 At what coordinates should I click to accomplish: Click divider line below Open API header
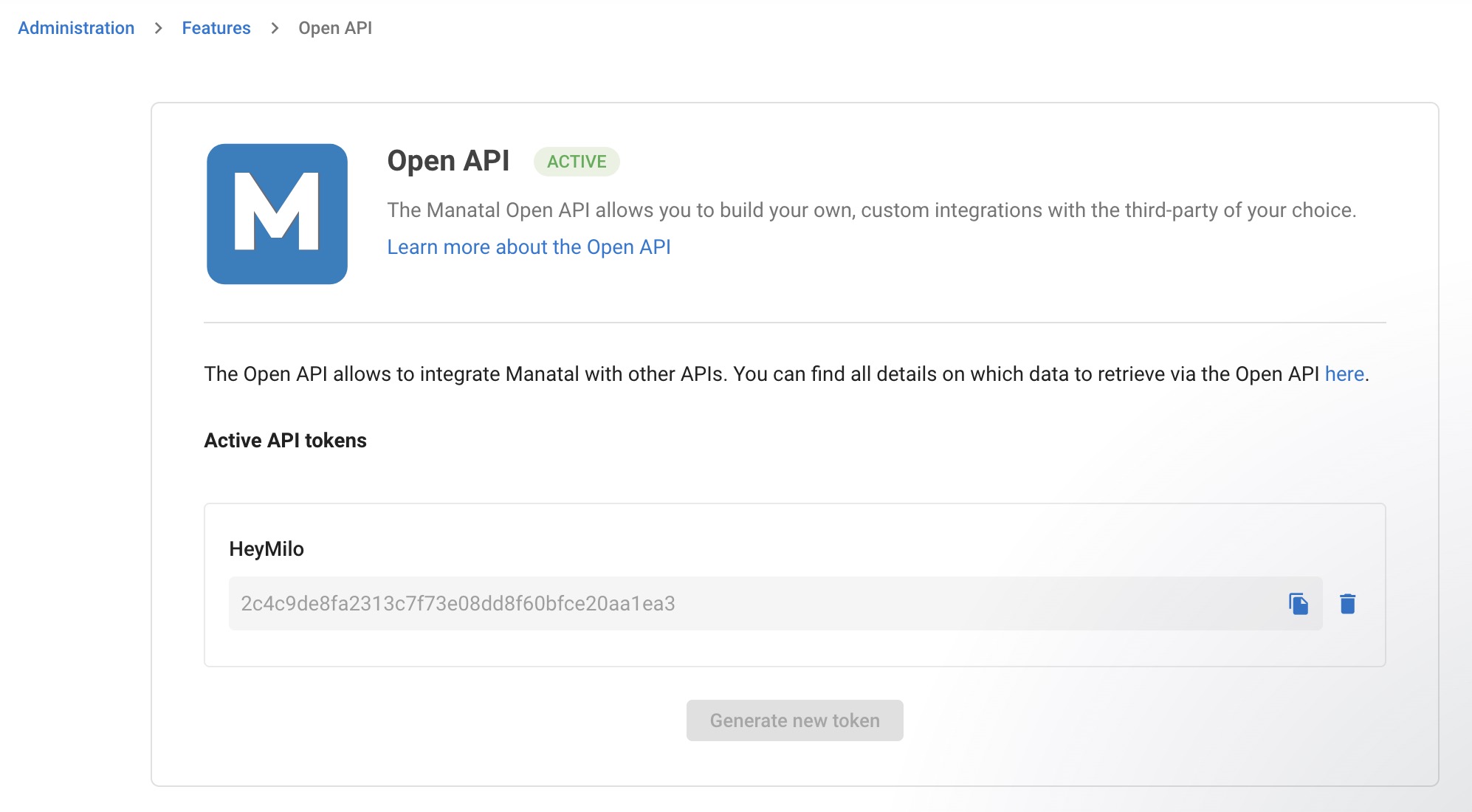pos(794,323)
